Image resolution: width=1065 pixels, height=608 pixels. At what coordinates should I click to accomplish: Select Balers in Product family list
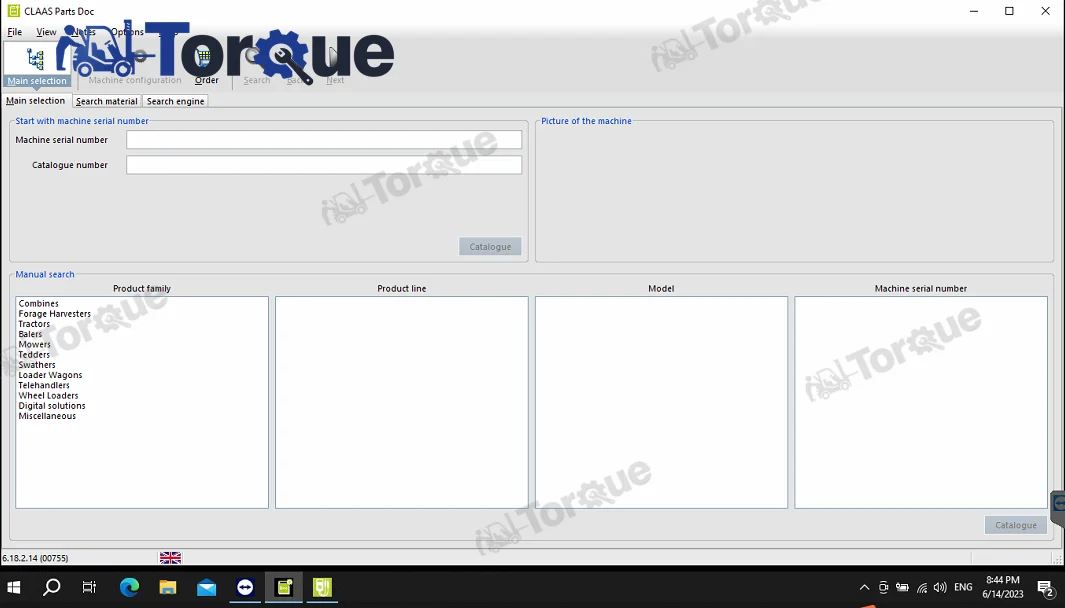point(30,334)
